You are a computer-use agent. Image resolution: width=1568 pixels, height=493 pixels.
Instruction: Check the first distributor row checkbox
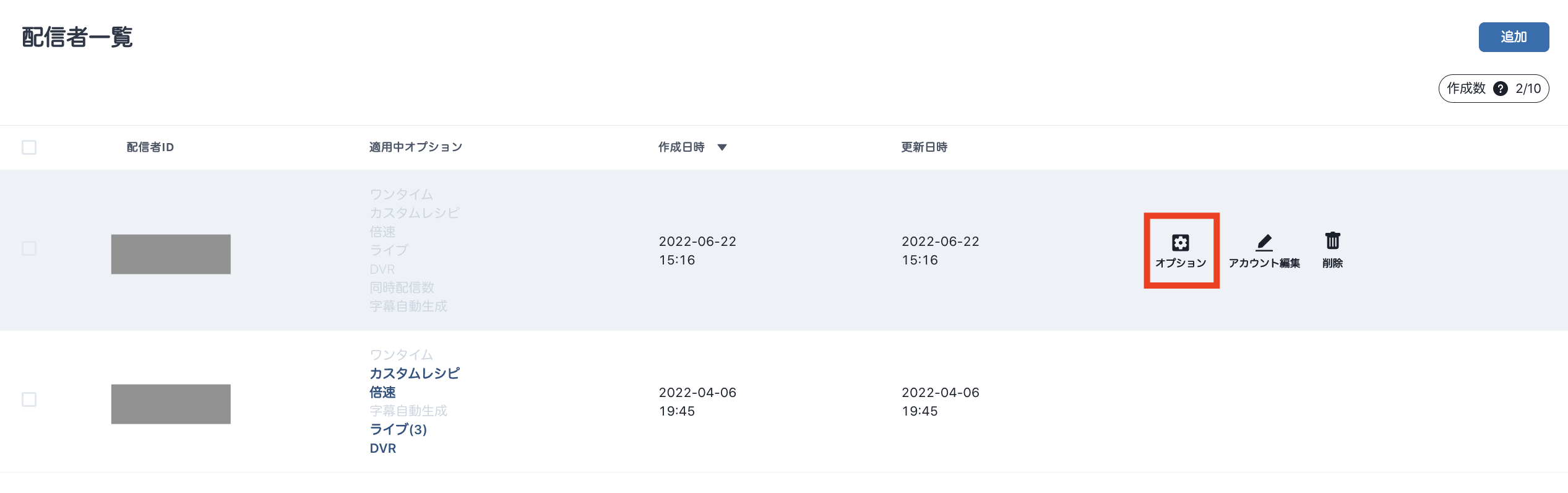click(29, 248)
